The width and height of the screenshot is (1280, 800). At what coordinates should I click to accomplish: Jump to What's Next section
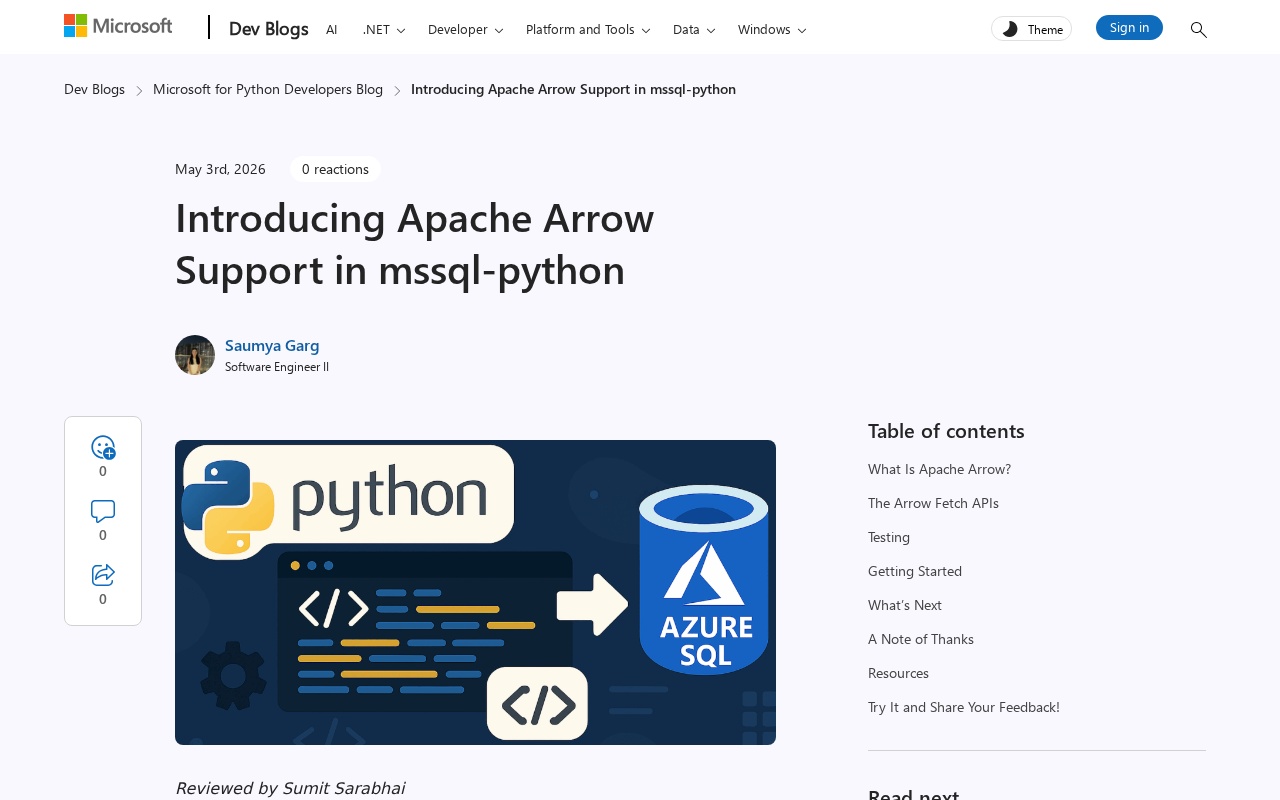(x=905, y=605)
